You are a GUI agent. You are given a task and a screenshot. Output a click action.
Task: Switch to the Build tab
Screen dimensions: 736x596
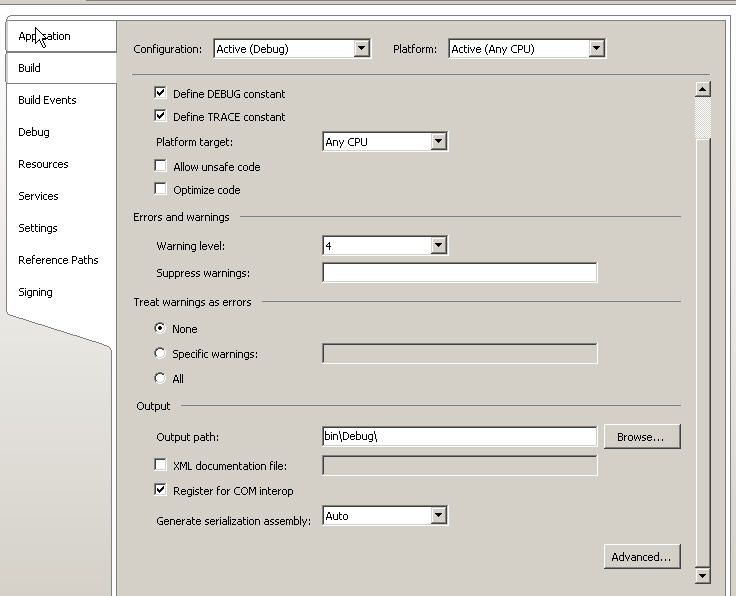click(x=61, y=68)
